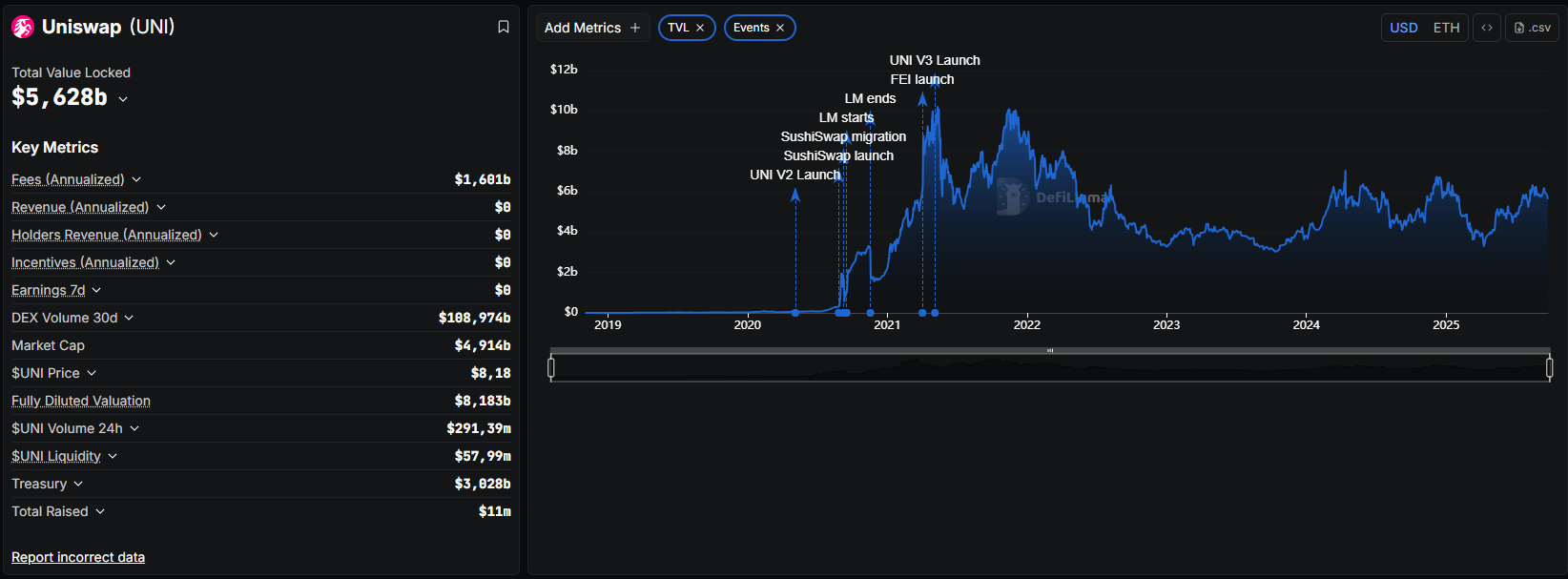Expand the Treasury row
This screenshot has height=579, width=1568.
pyautogui.click(x=78, y=484)
